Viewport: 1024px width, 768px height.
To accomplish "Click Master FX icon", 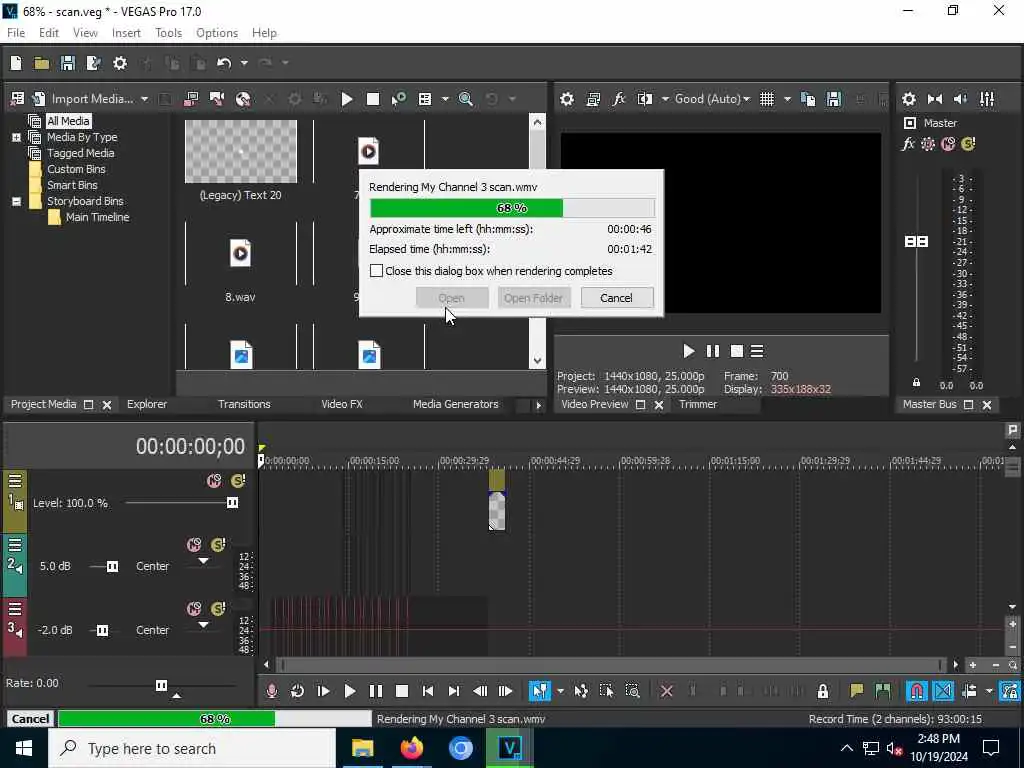I will (x=908, y=144).
